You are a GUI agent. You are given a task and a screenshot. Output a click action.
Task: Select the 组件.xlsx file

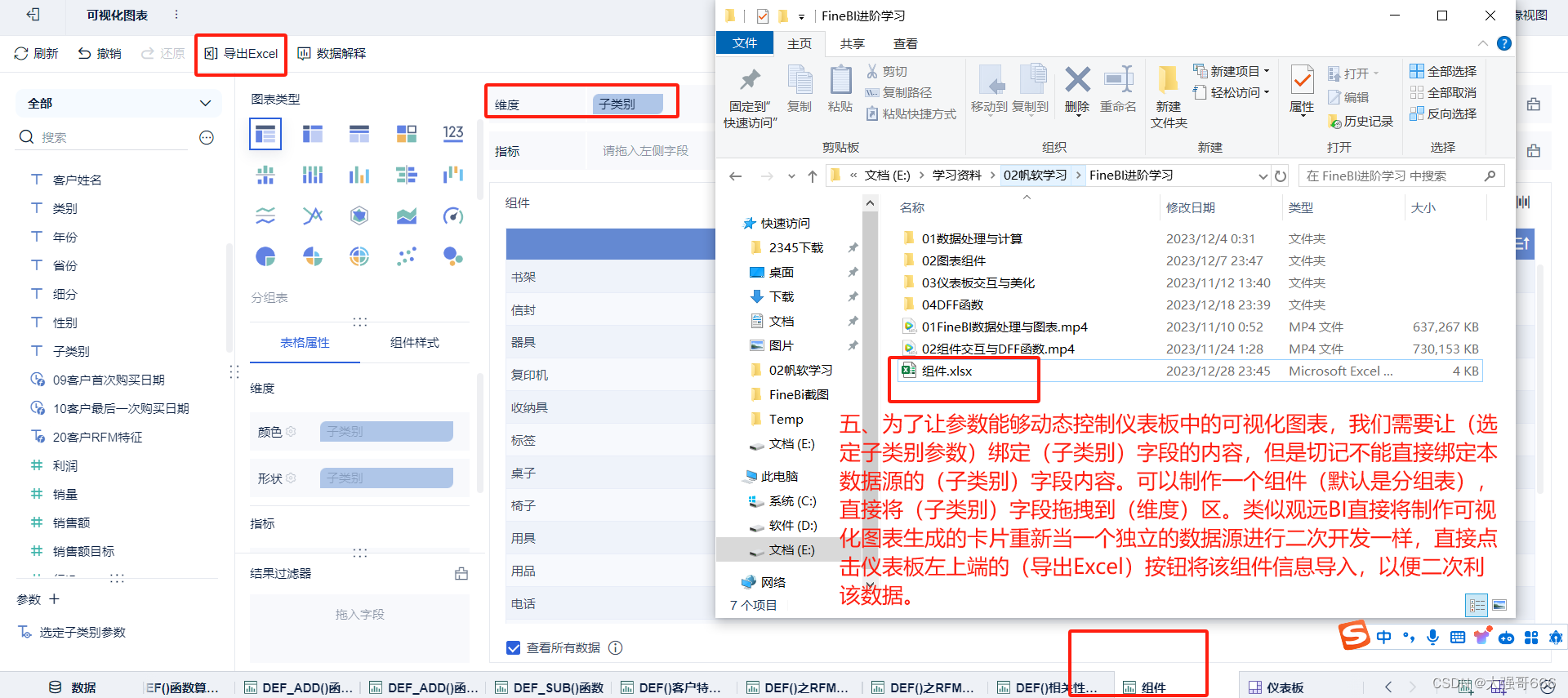[x=1190, y=371]
